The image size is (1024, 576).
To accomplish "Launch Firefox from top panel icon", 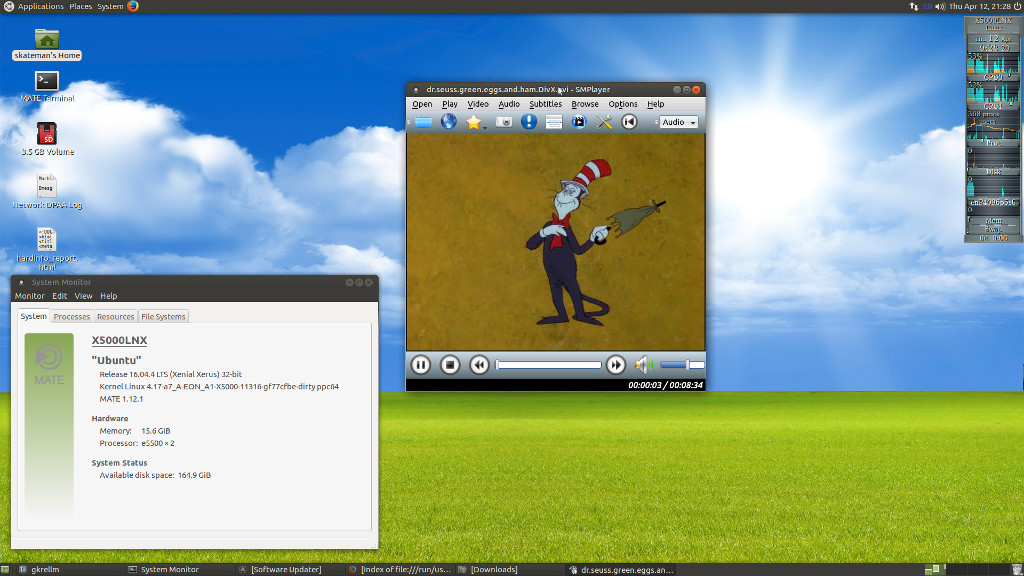I will [x=133, y=6].
